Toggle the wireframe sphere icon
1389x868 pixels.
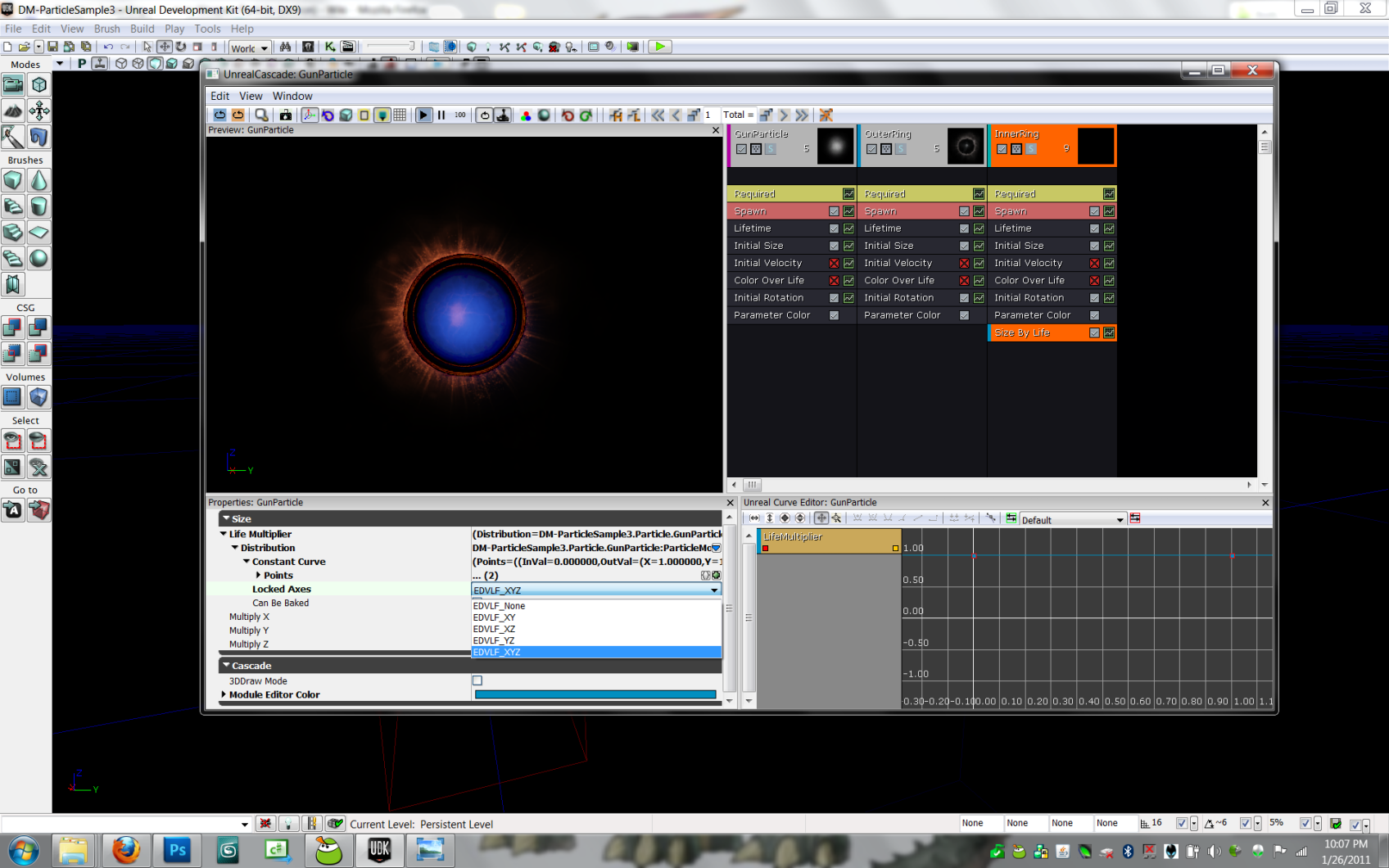tap(544, 115)
